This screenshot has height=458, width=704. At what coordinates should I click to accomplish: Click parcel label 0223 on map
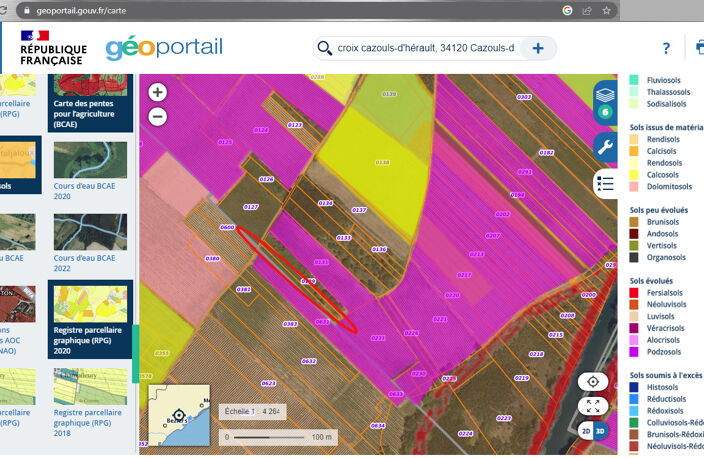coord(504,418)
